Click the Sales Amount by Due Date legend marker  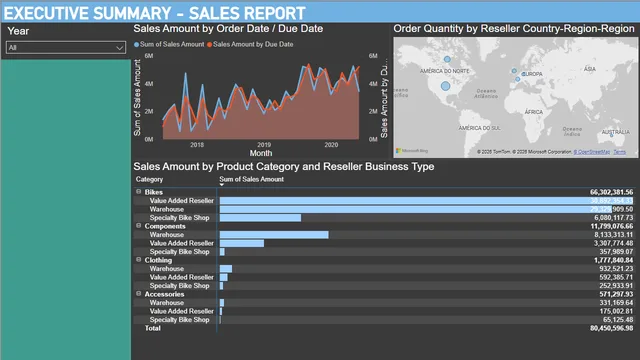click(209, 44)
